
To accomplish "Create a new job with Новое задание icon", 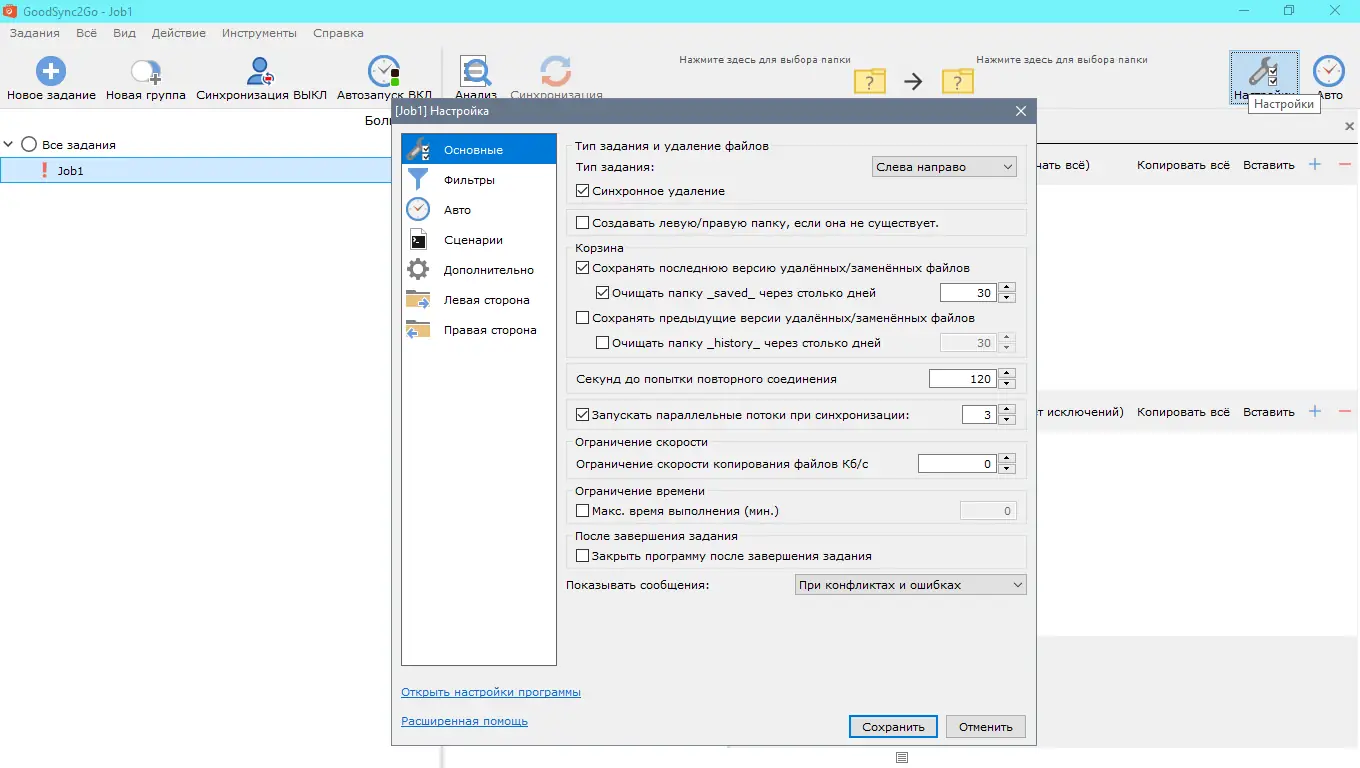I will 50,69.
